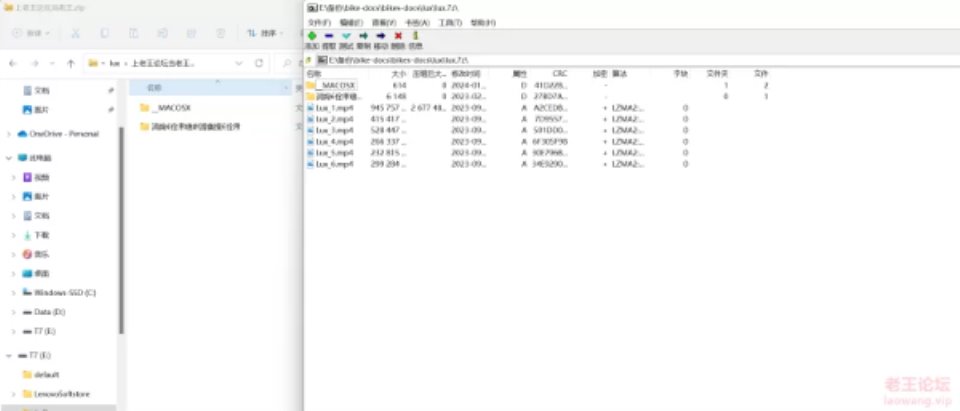Select __MACOSX folder in Explorer file list

click(165, 108)
